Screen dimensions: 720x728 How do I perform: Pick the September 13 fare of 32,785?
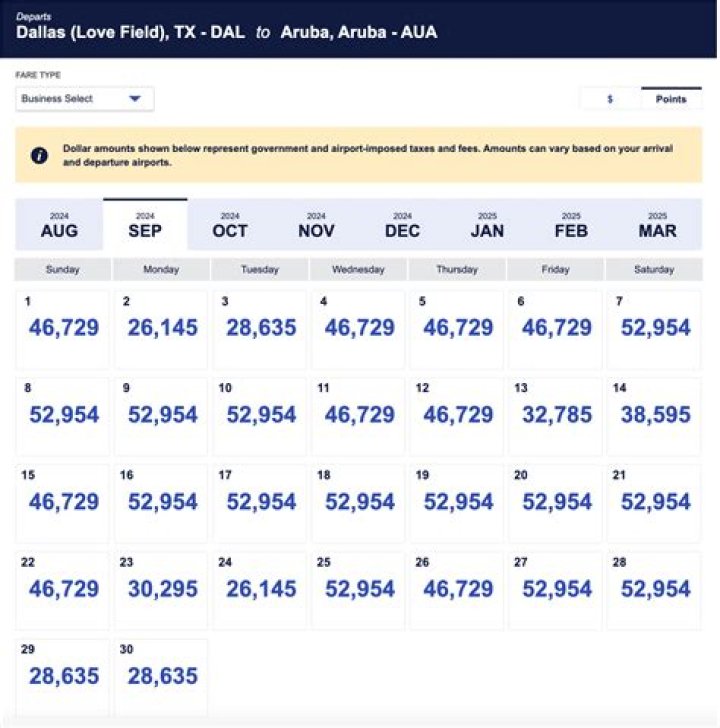[x=555, y=415]
